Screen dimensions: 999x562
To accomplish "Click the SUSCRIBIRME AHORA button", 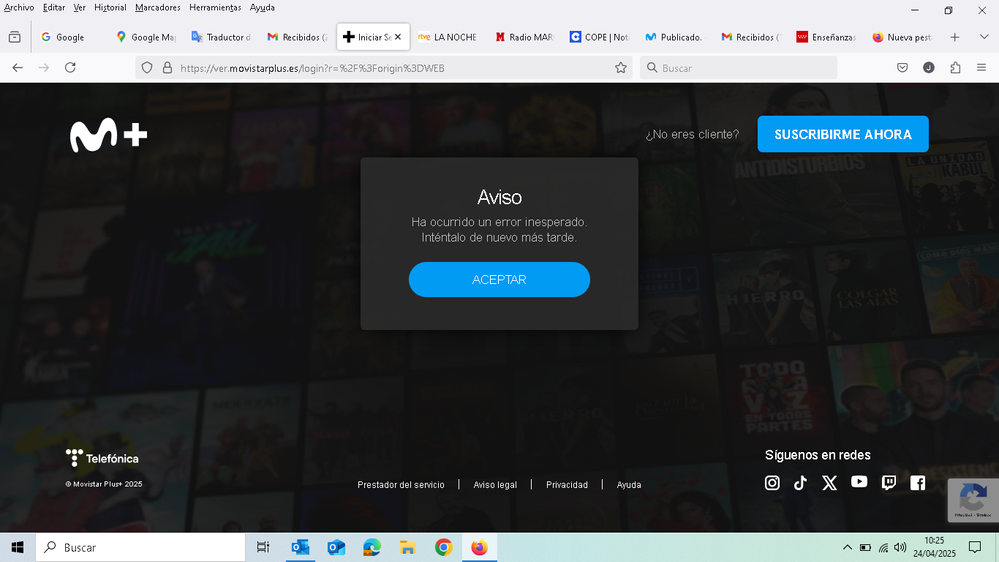I will (842, 134).
